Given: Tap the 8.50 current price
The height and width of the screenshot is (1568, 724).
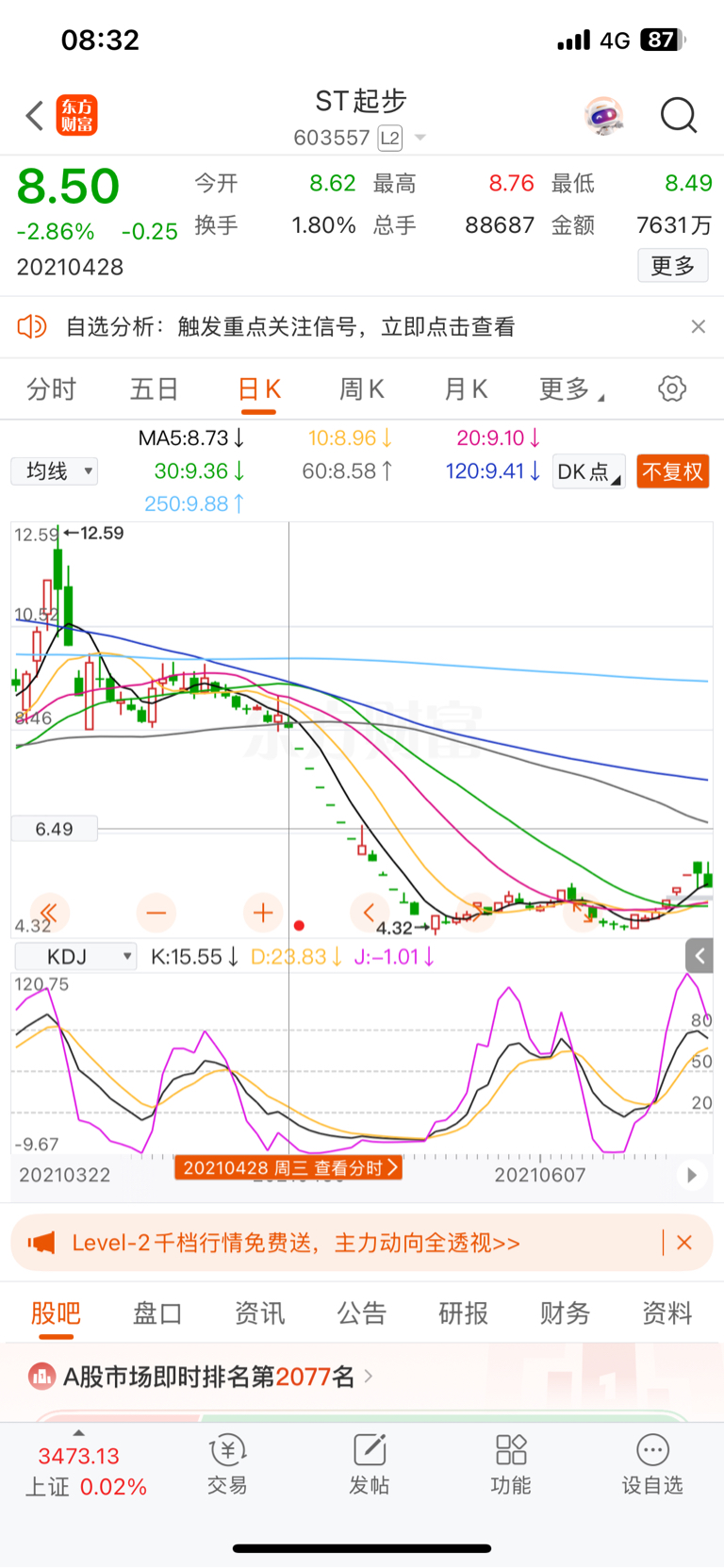Looking at the screenshot, I should coord(68,186).
